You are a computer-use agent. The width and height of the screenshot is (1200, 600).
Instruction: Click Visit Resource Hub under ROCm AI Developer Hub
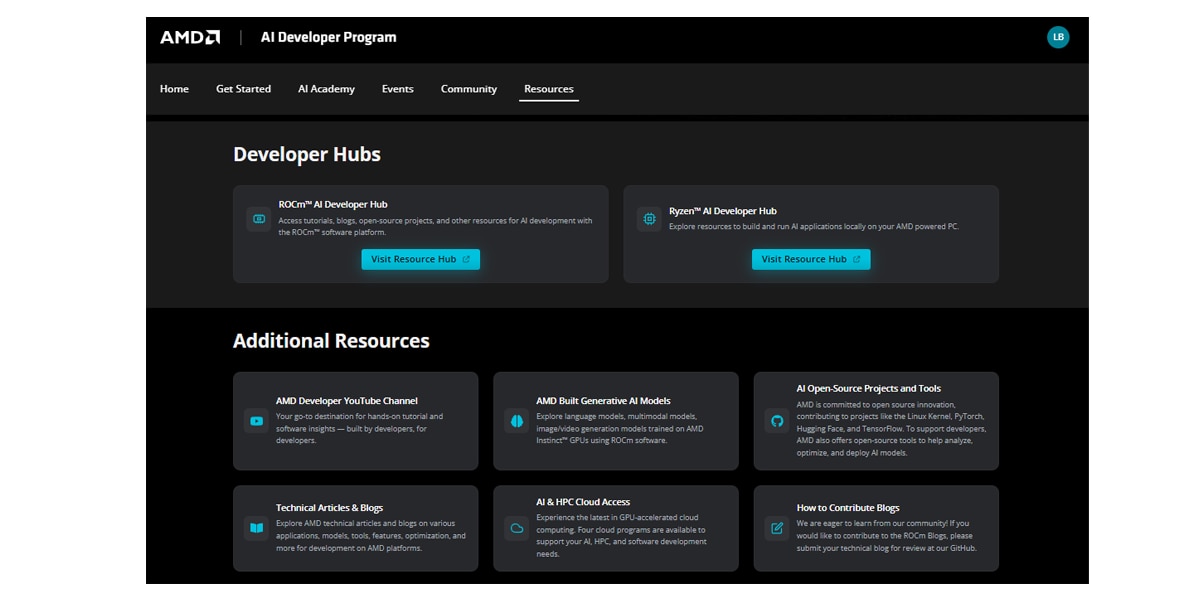pyautogui.click(x=420, y=259)
